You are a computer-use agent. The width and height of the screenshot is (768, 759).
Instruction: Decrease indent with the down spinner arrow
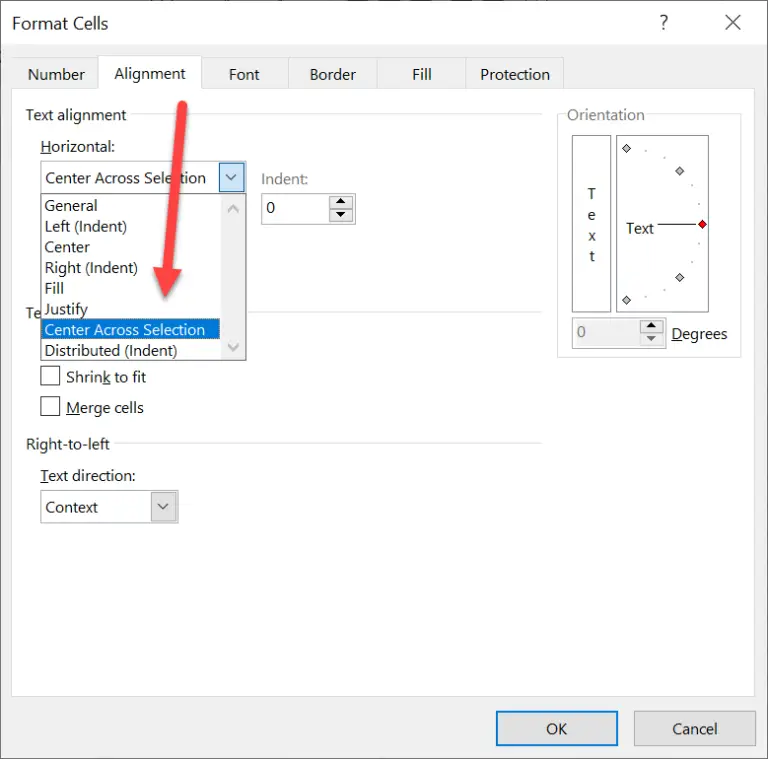340,215
